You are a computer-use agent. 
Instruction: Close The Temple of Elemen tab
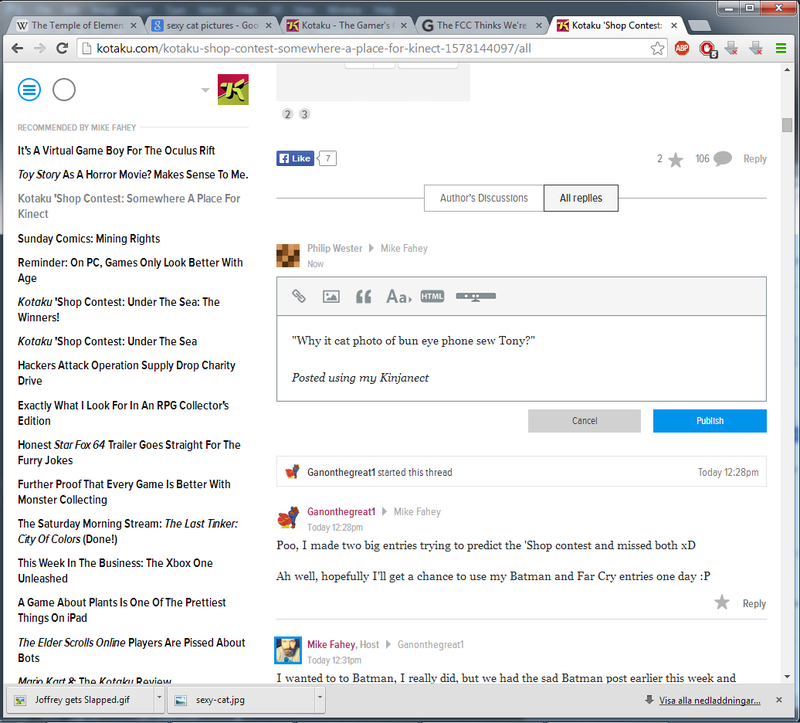pyautogui.click(x=133, y=26)
